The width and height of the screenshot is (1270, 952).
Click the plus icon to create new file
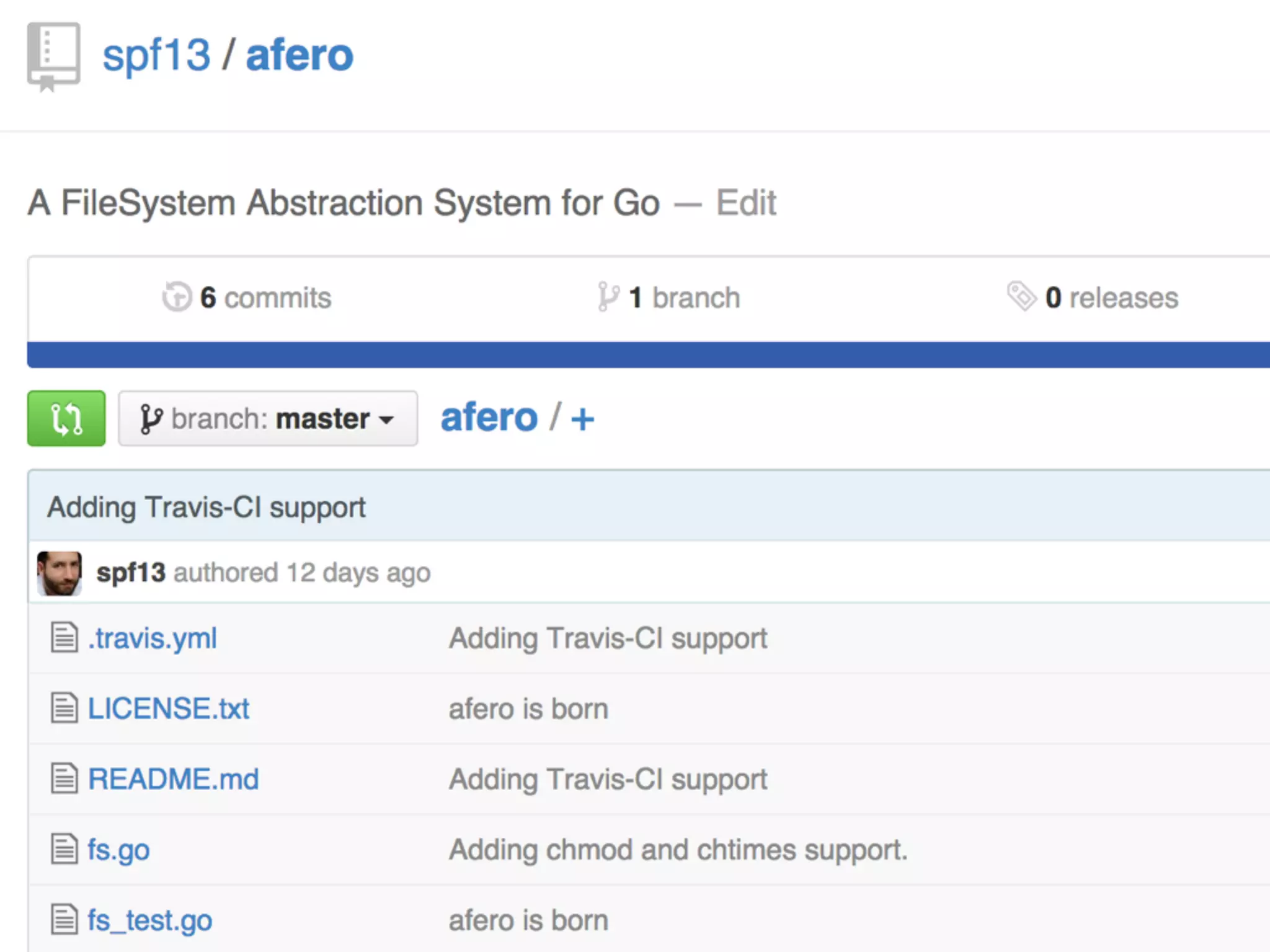point(582,419)
